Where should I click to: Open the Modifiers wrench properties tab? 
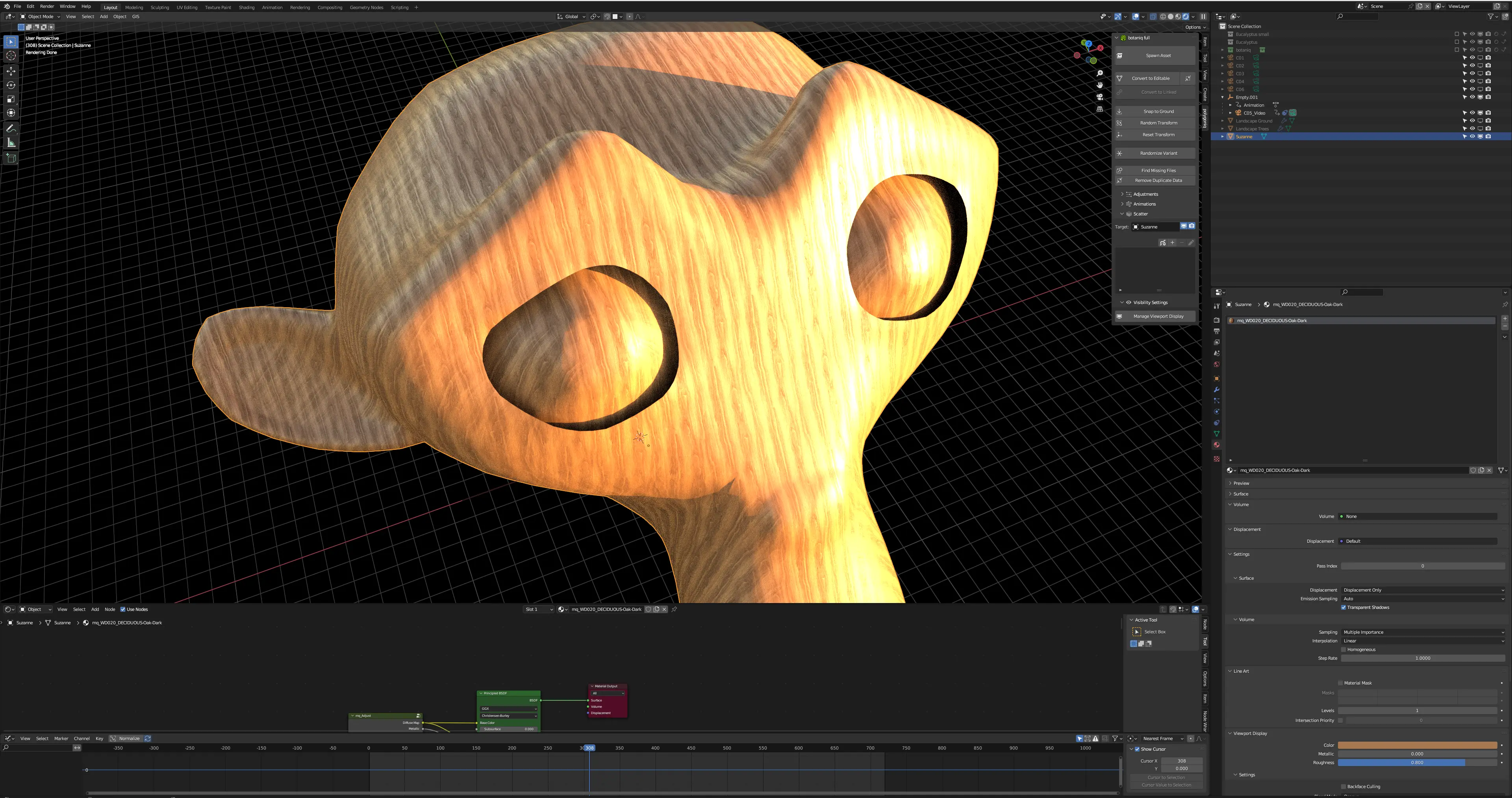click(1216, 390)
